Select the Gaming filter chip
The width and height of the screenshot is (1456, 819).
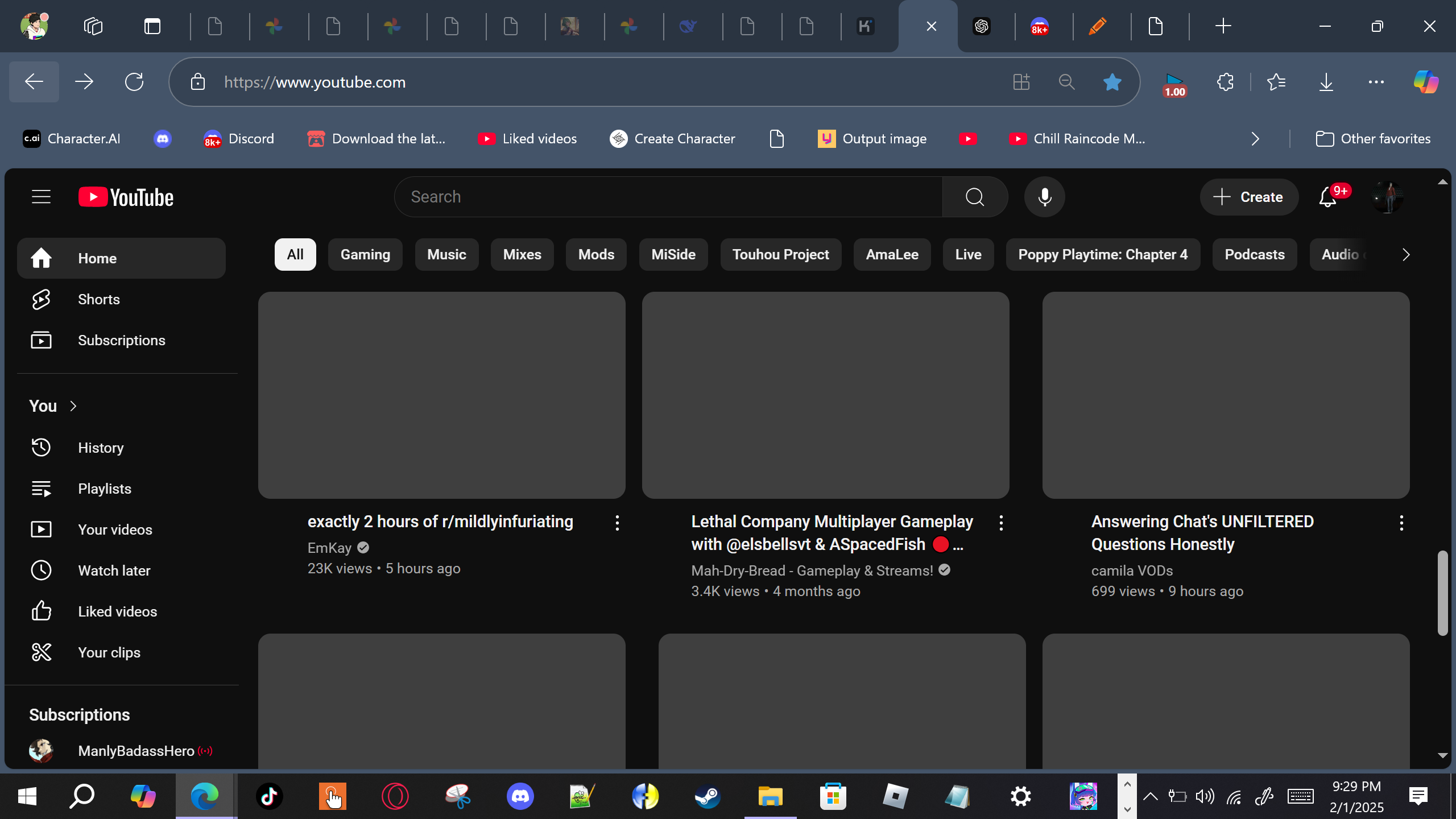(x=365, y=254)
